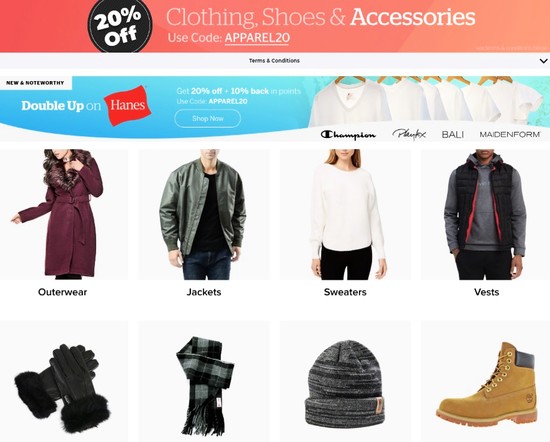Select the Playtex brand logo
Screen dimensions: 550x442
click(409, 134)
